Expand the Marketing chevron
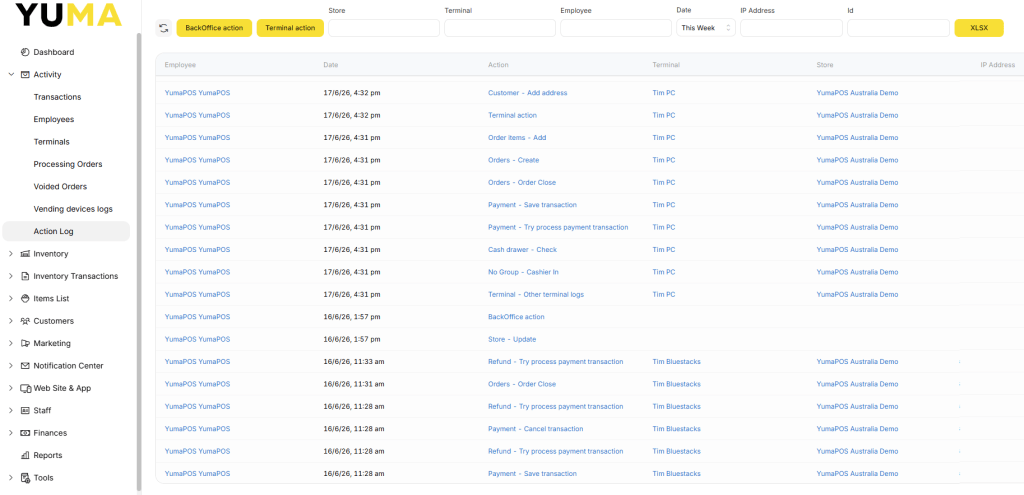This screenshot has width=1024, height=495. pyautogui.click(x=11, y=343)
